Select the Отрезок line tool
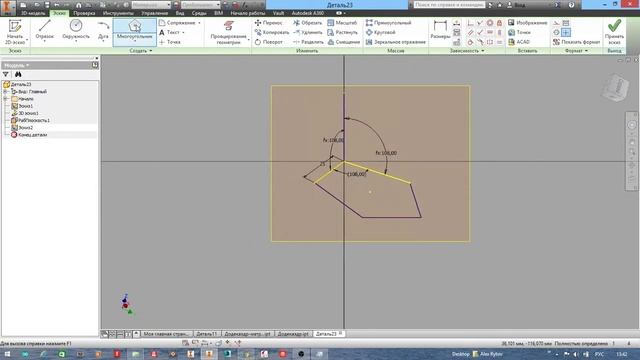The height and width of the screenshot is (360, 640). tap(44, 30)
